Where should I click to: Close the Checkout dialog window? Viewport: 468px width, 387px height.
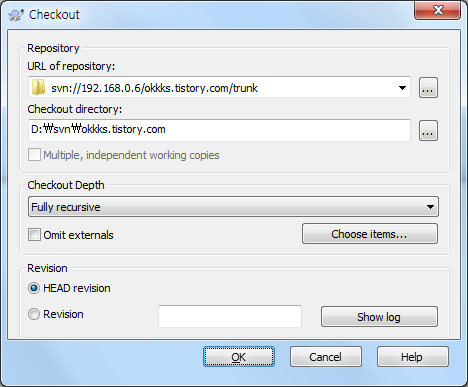coord(438,10)
